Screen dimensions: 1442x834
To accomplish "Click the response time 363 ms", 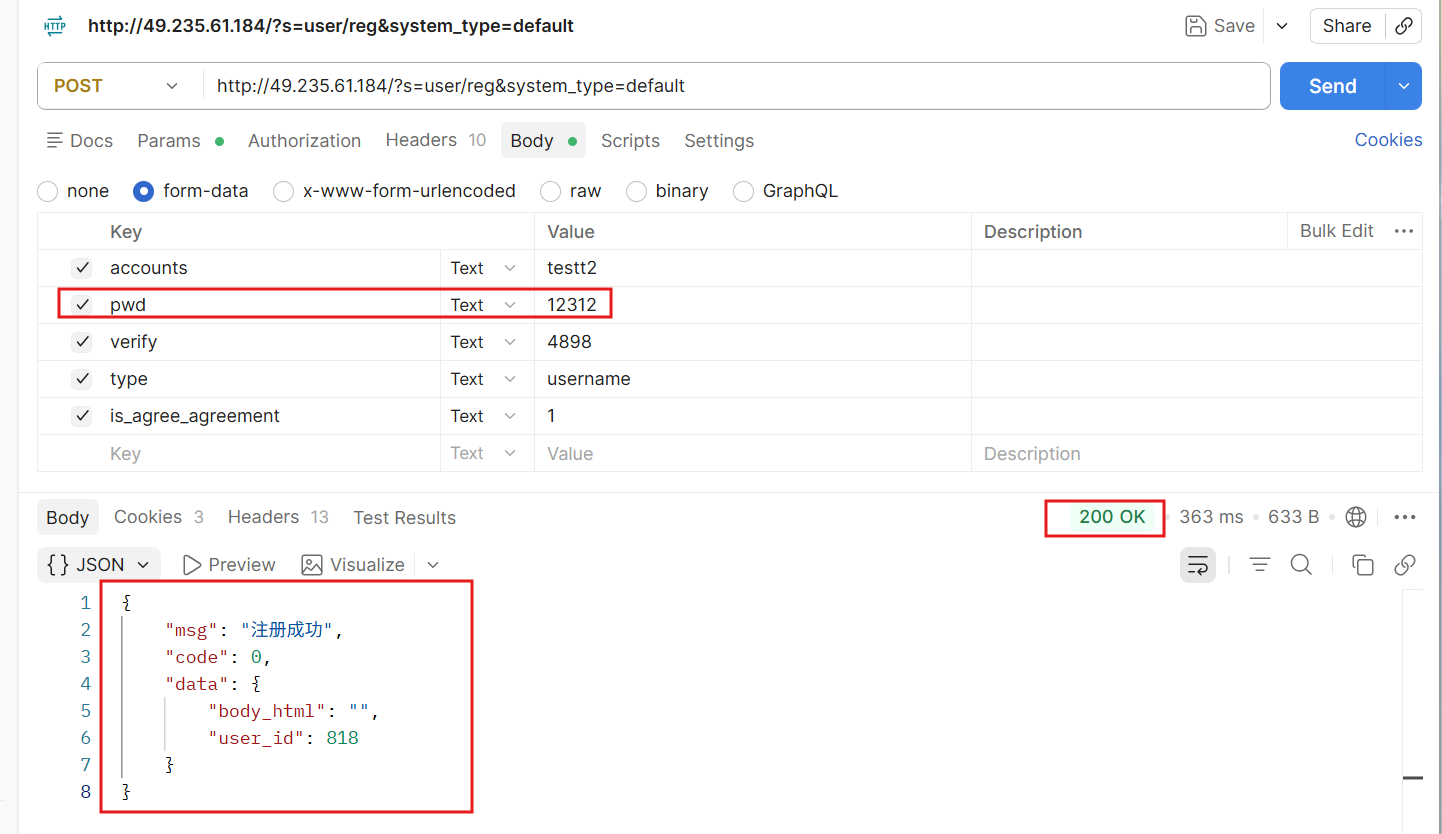I will 1211,517.
